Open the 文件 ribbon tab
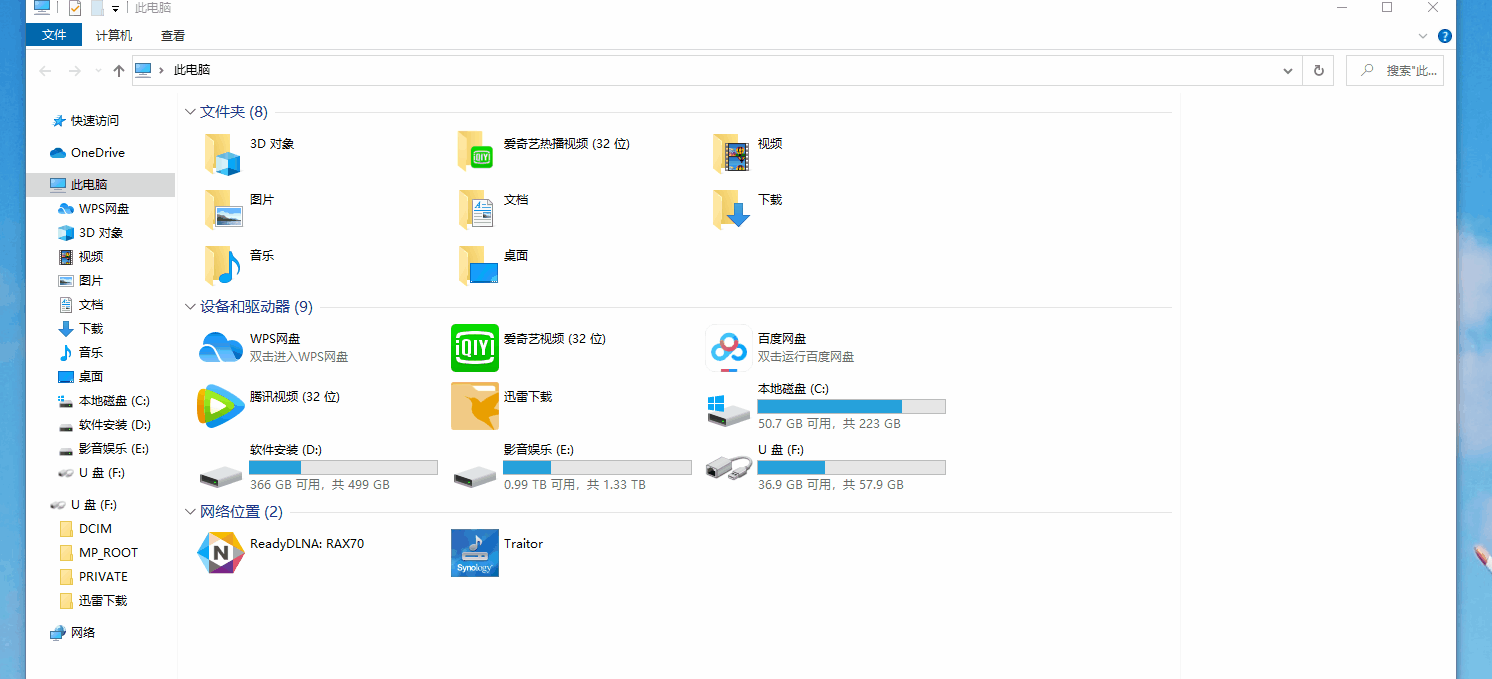 54,35
